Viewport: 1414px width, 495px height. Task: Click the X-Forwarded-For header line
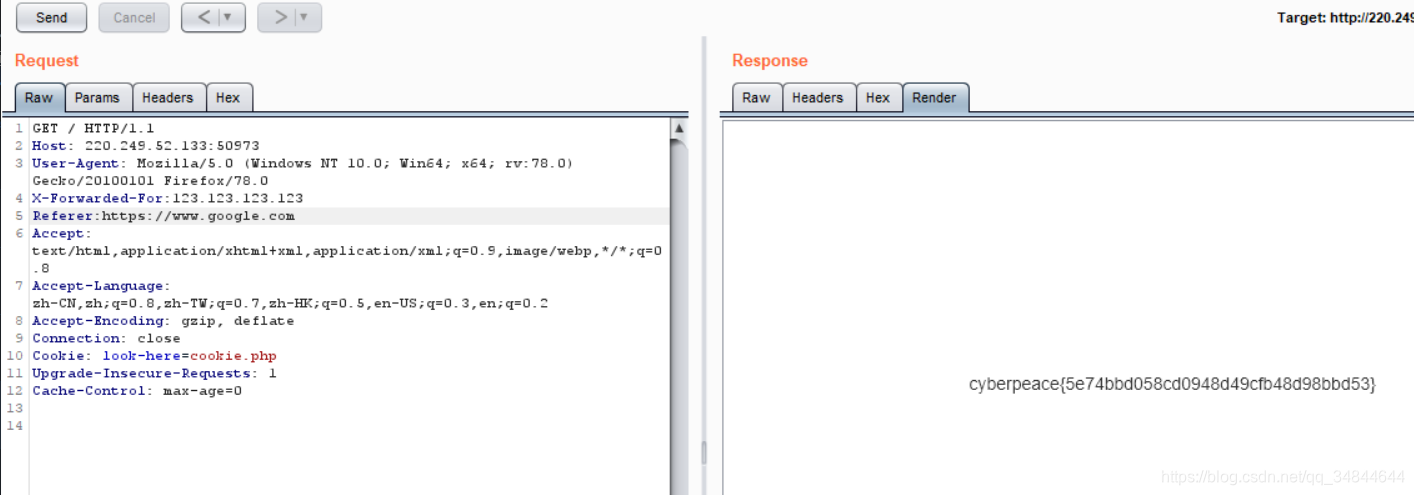pyautogui.click(x=167, y=198)
